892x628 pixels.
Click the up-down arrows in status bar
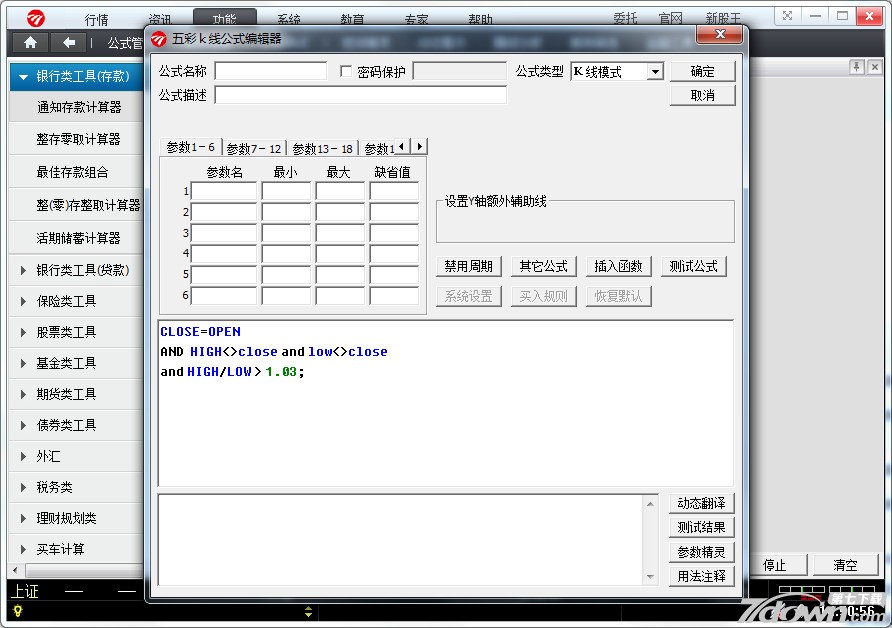308,612
